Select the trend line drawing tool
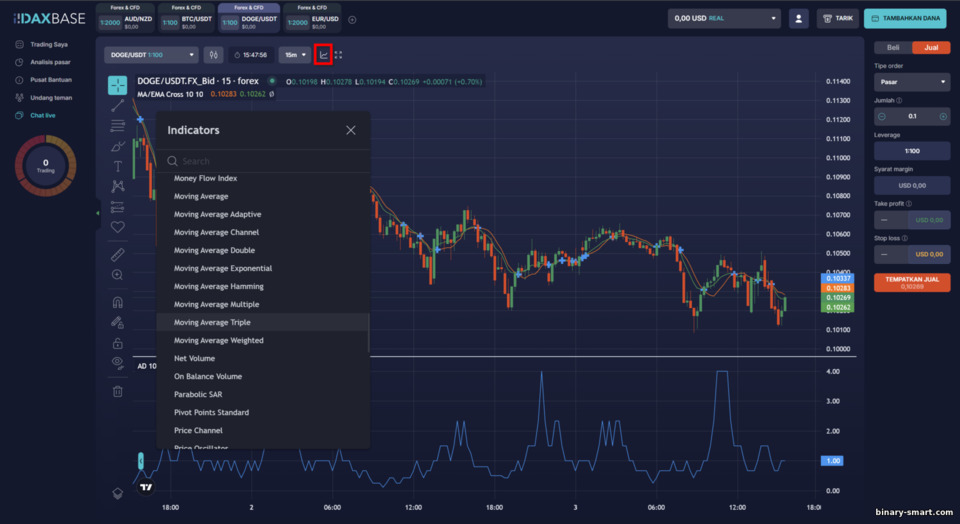Screen dimensions: 960x524 click(x=118, y=105)
